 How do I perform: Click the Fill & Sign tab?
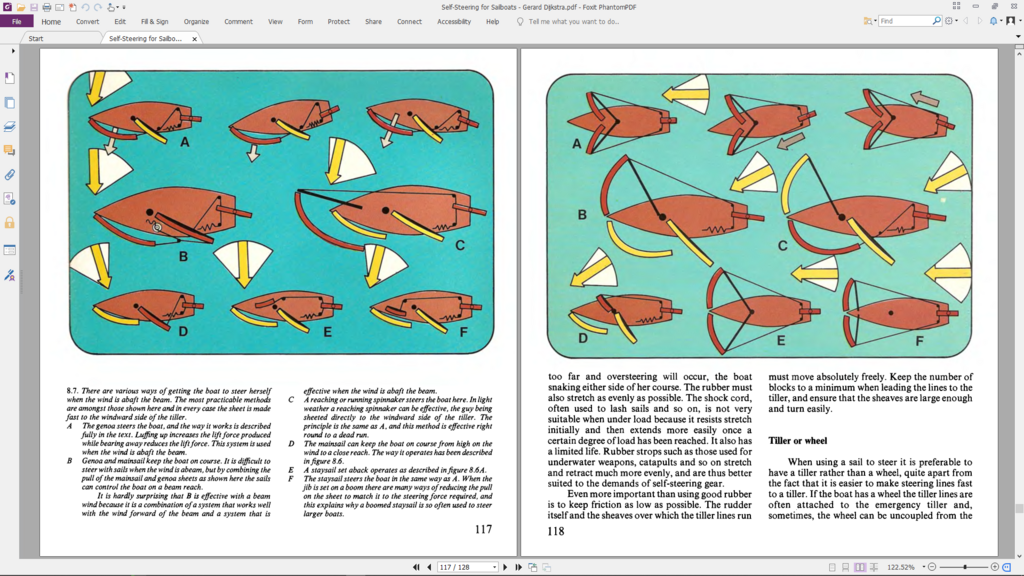155,22
